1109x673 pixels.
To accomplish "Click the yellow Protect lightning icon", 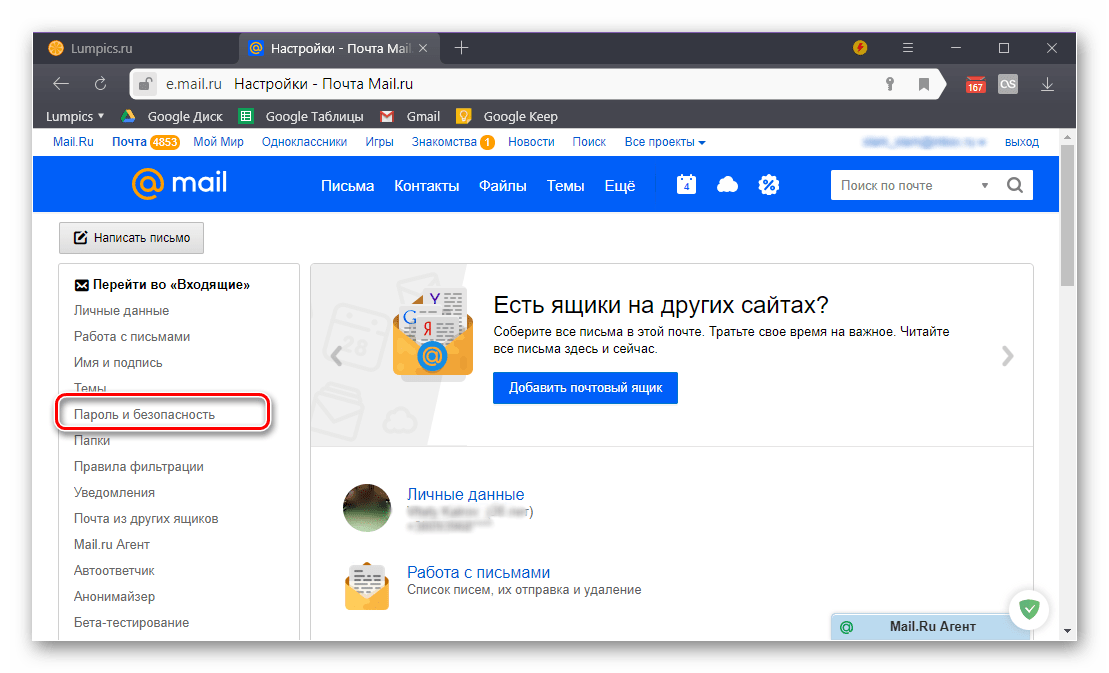I will [x=860, y=47].
